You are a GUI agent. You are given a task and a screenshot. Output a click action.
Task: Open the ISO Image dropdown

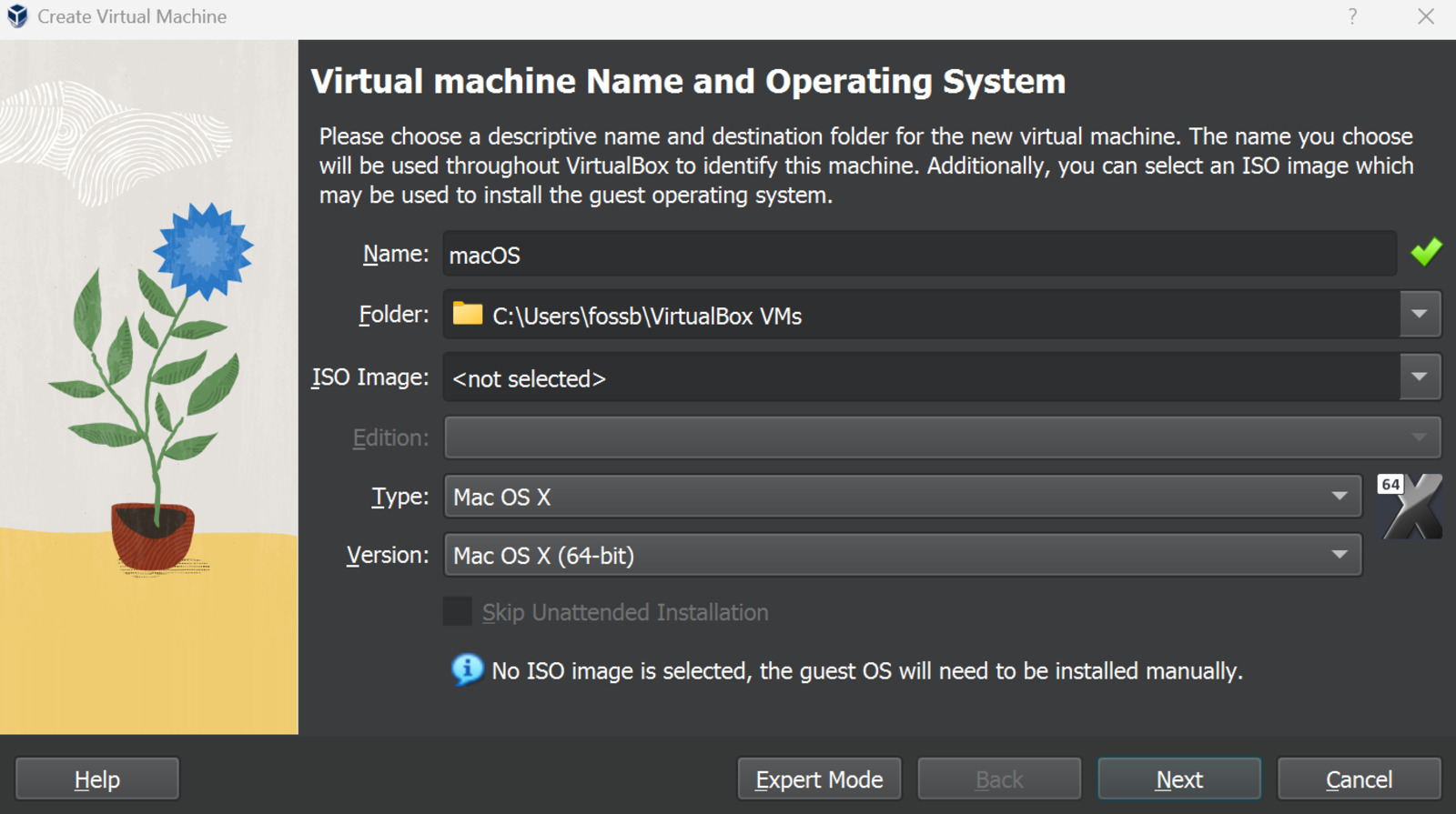pos(1420,377)
